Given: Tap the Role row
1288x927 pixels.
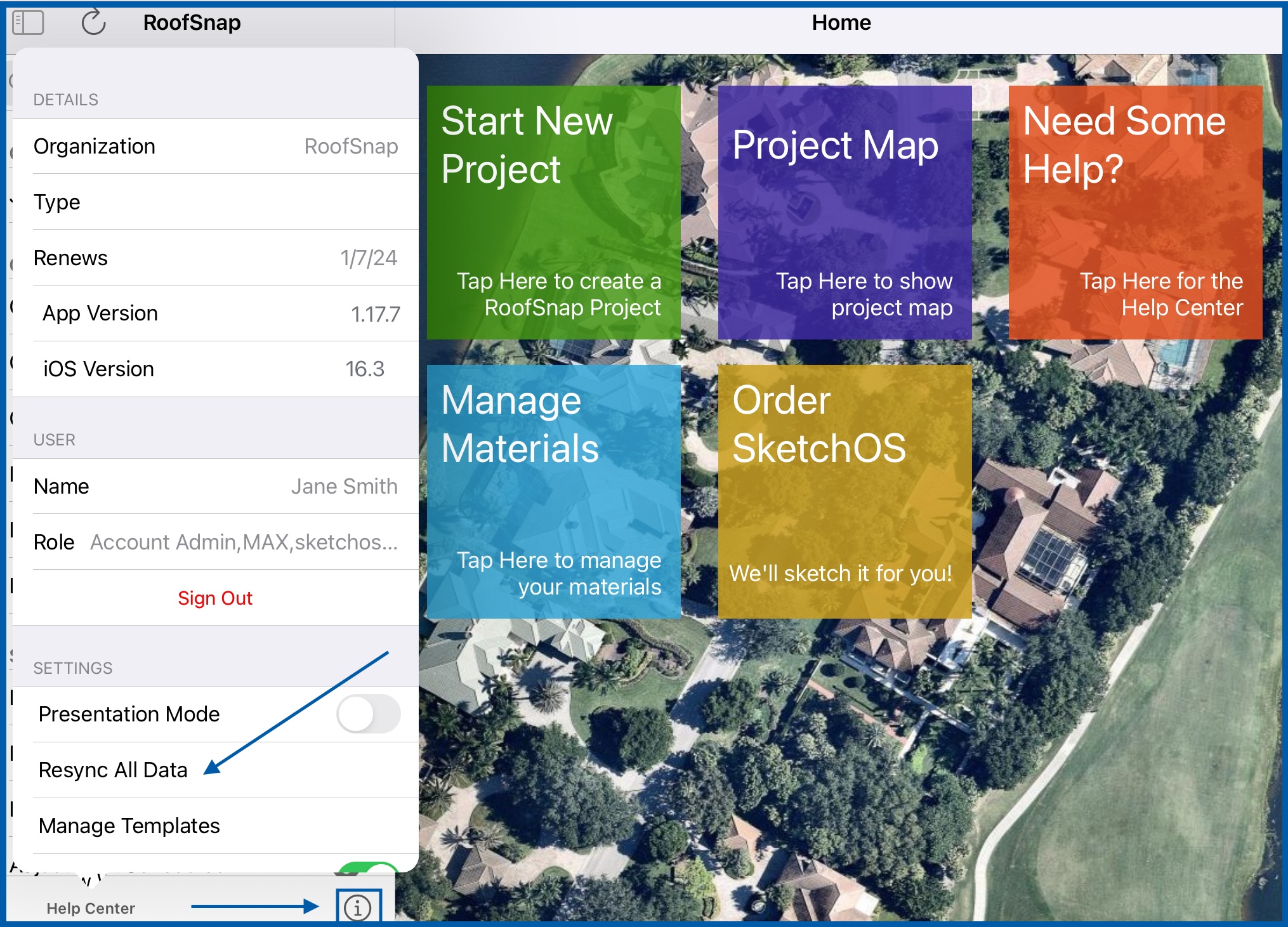Looking at the screenshot, I should pos(216,542).
